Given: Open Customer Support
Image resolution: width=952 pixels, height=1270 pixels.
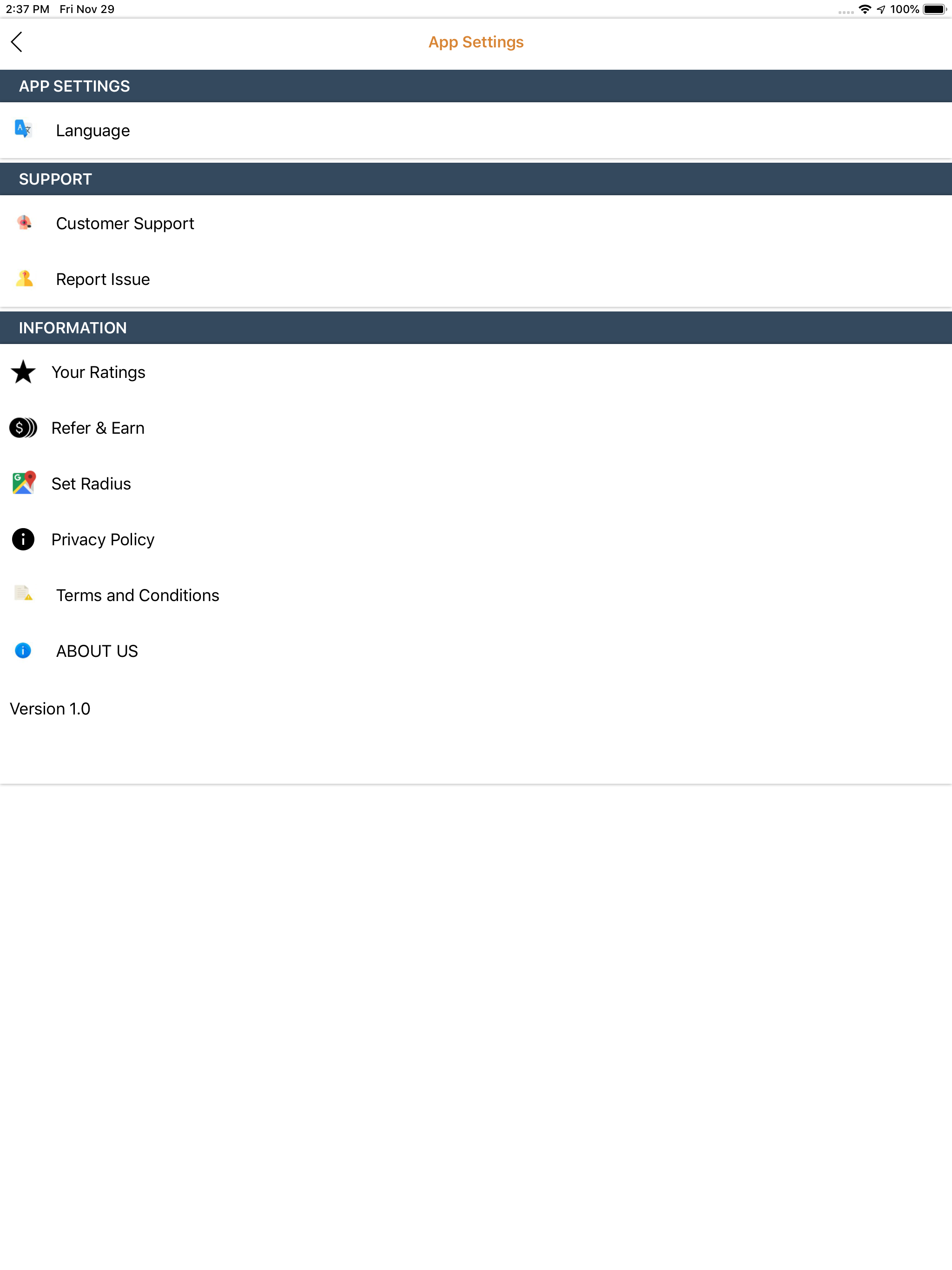Looking at the screenshot, I should [125, 223].
